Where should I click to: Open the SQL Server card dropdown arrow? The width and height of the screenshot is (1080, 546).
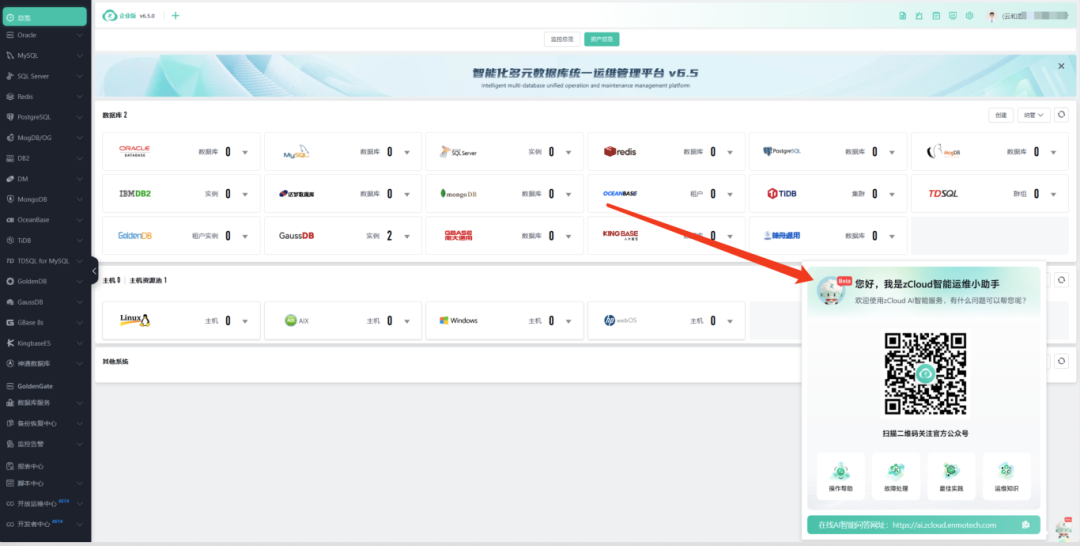[568, 153]
